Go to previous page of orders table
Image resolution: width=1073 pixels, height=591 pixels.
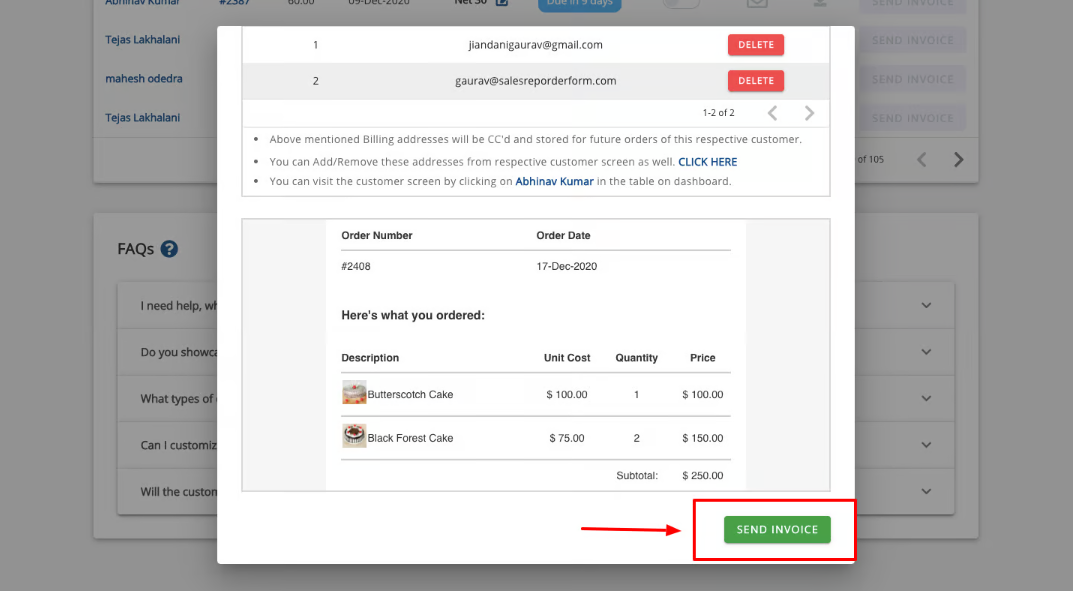click(922, 159)
